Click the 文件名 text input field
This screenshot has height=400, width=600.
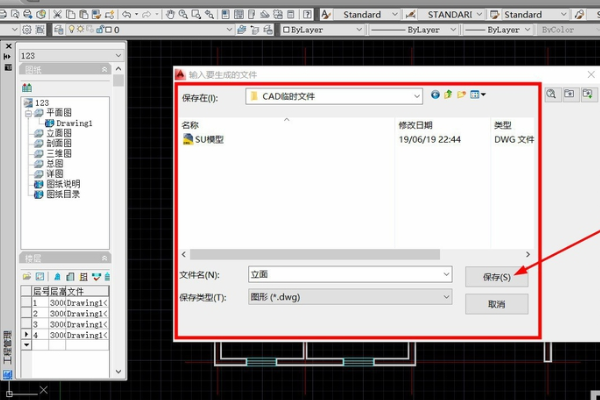(340, 274)
